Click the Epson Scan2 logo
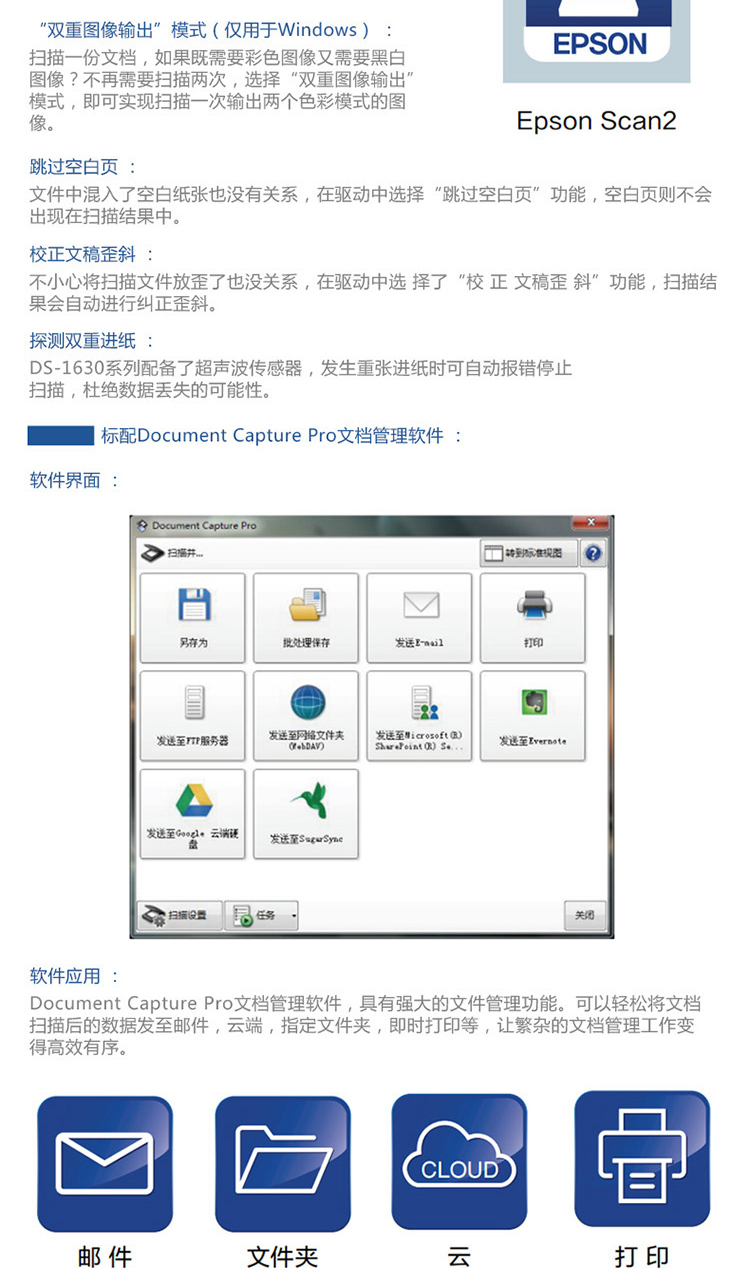 597,41
